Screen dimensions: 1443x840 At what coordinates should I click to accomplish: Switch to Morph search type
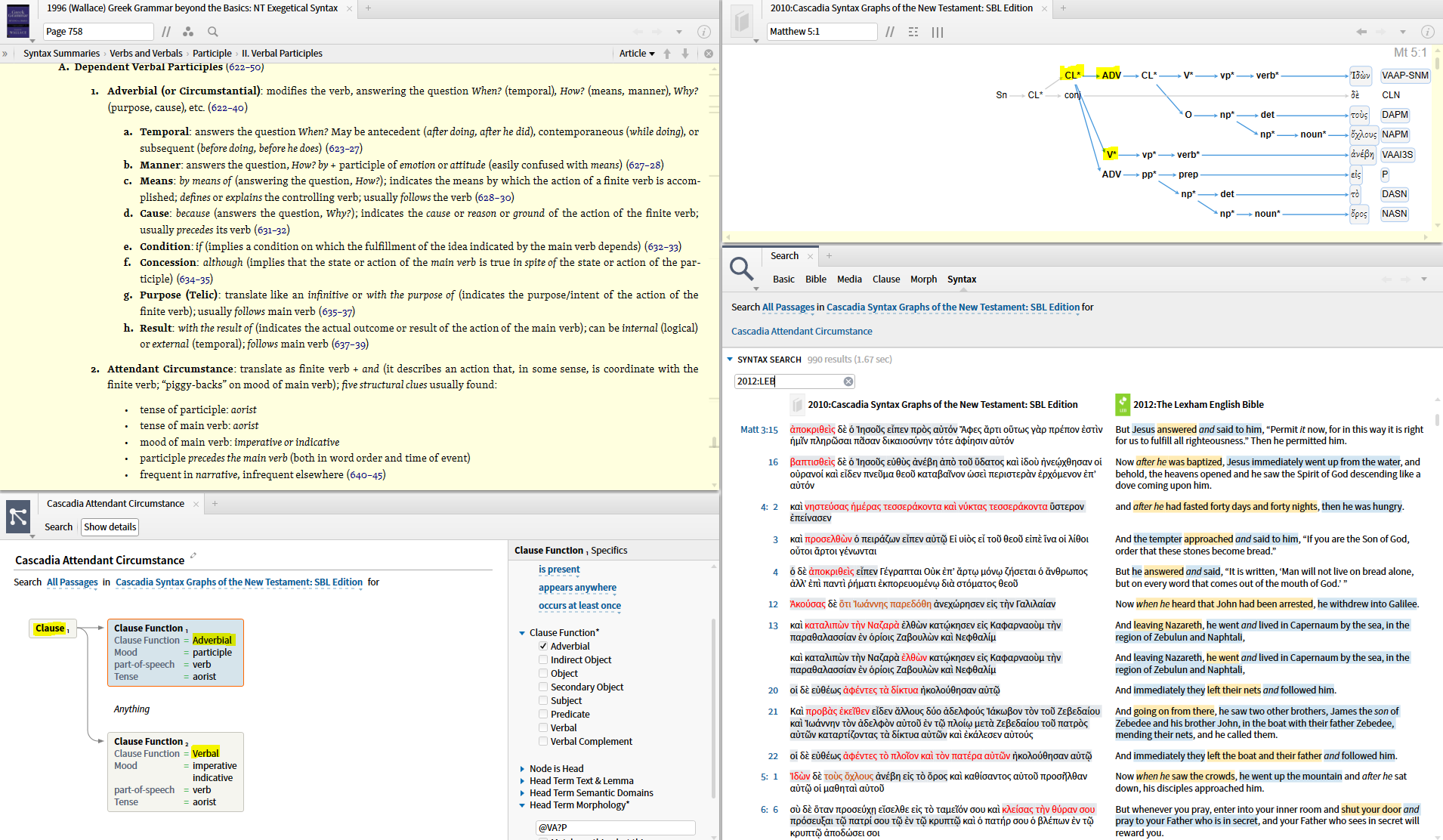[923, 279]
